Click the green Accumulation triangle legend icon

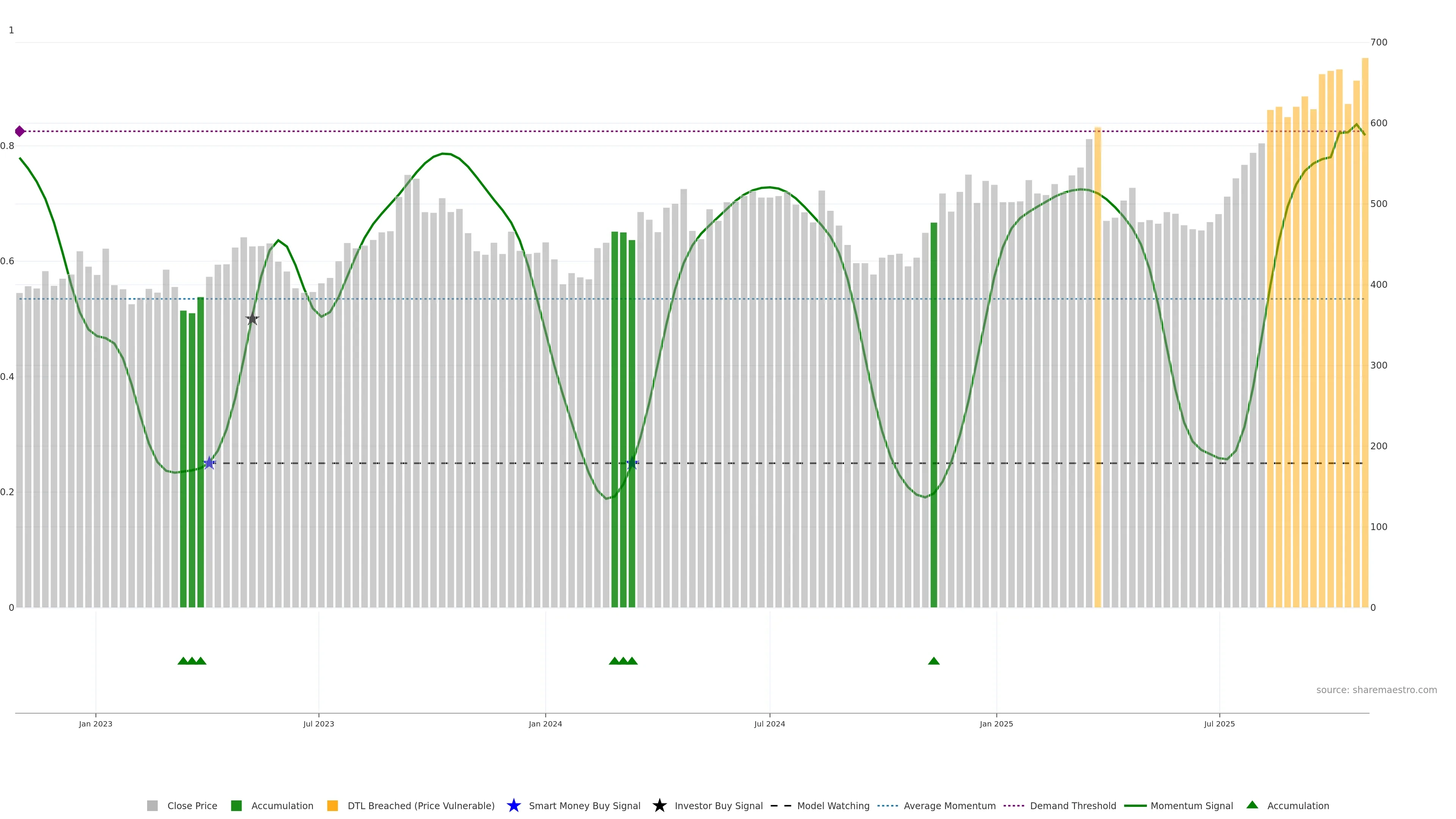(1252, 805)
